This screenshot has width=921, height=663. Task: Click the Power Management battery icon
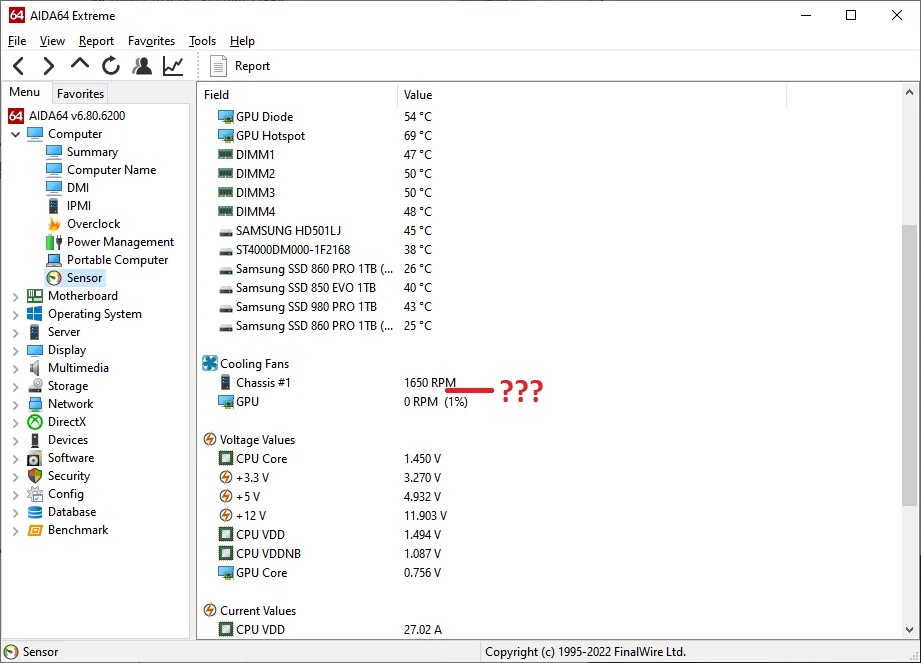(54, 242)
